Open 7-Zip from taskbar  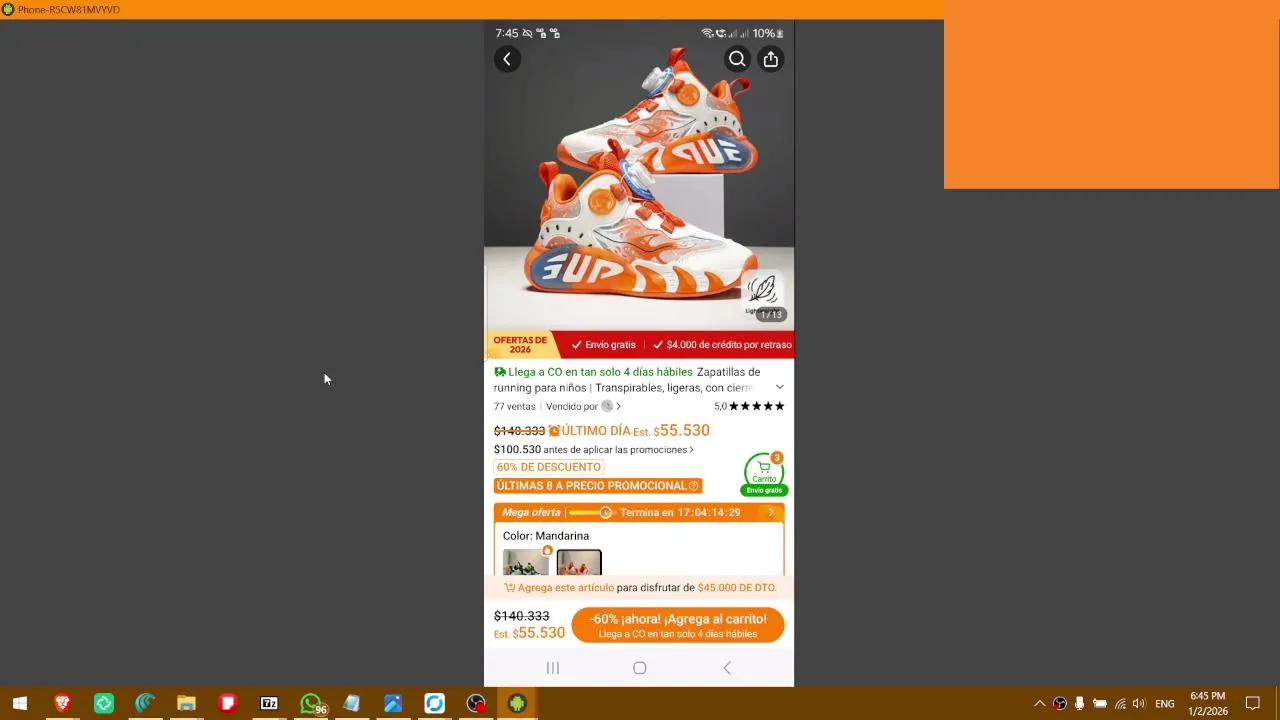tap(269, 703)
